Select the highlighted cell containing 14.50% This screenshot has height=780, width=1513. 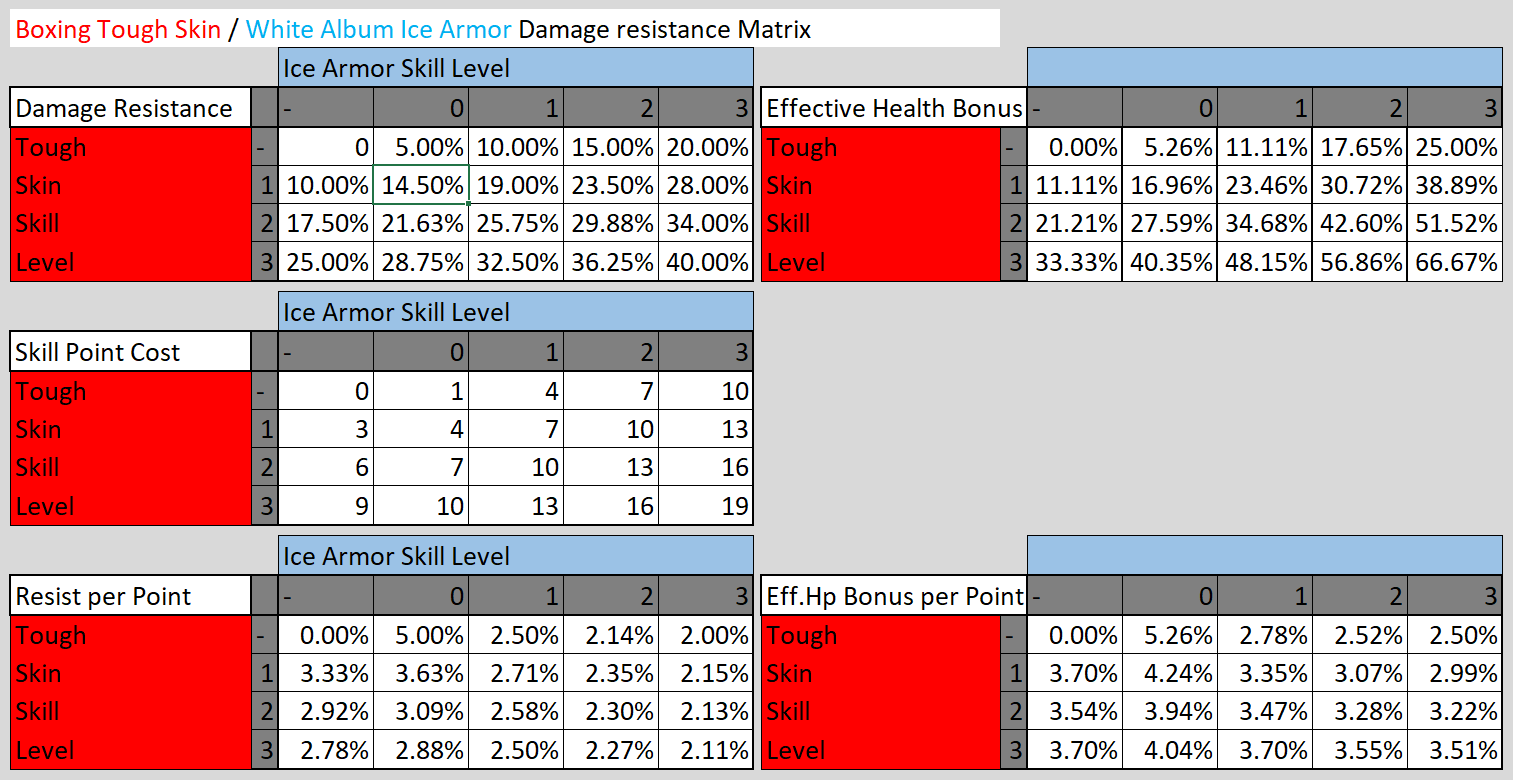click(421, 185)
